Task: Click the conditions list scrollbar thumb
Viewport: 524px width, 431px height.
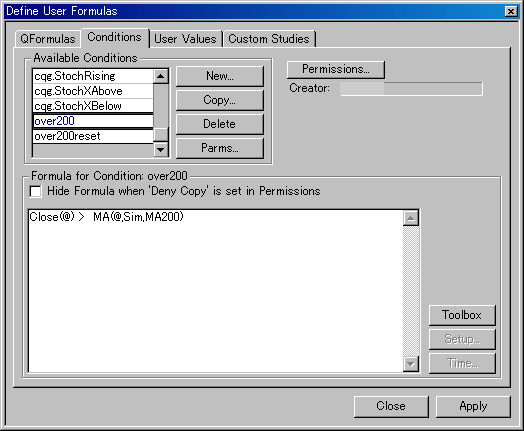Action: click(x=161, y=135)
